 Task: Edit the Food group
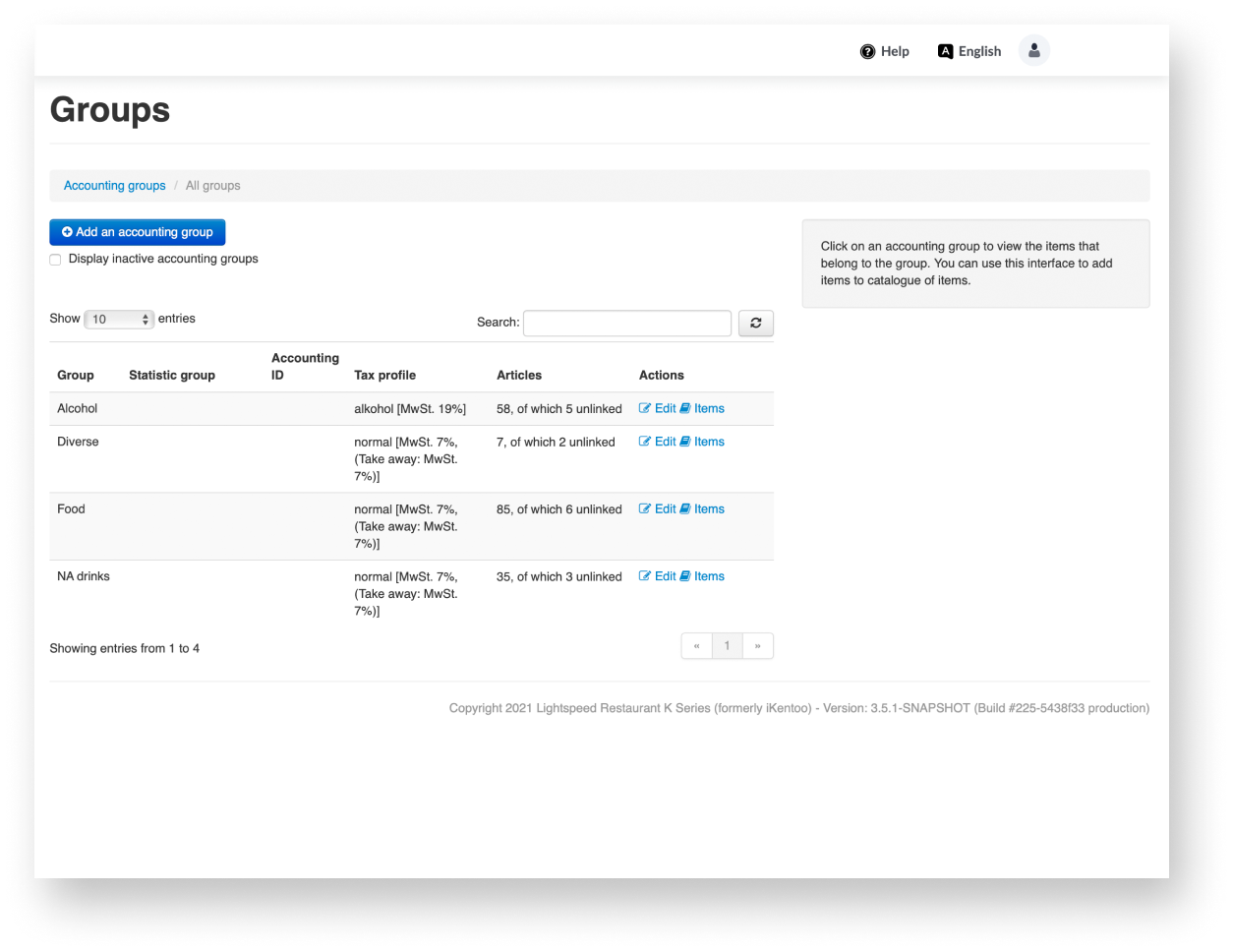[x=658, y=508]
